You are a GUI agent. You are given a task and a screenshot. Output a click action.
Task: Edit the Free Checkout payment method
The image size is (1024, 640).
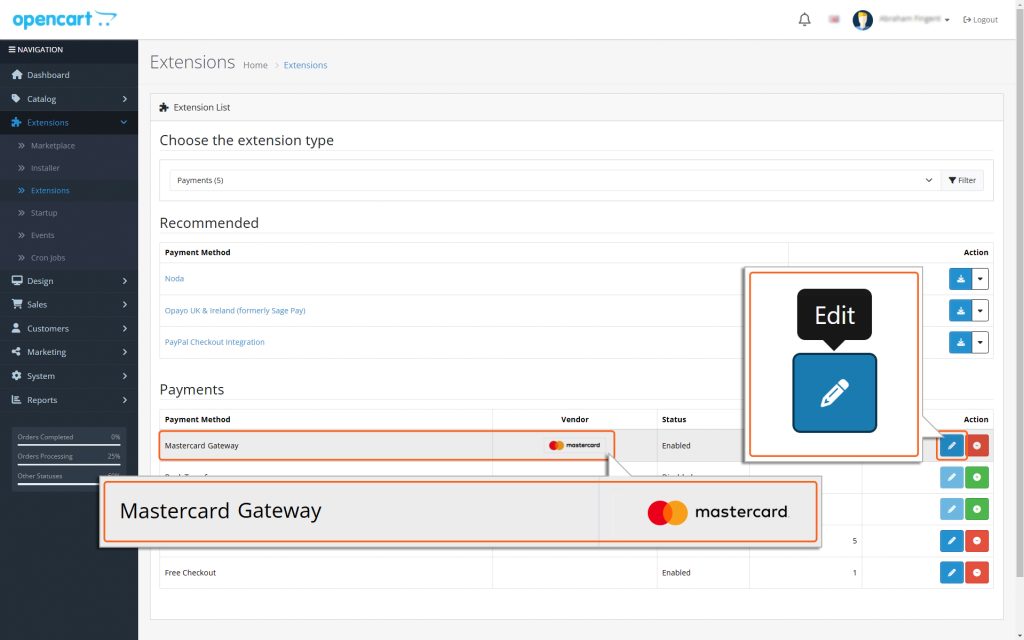(951, 572)
